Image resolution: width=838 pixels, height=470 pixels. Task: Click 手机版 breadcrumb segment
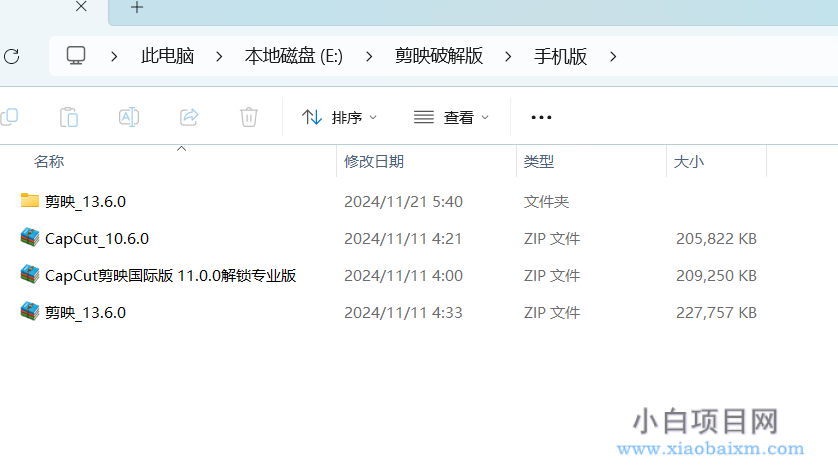coord(560,56)
